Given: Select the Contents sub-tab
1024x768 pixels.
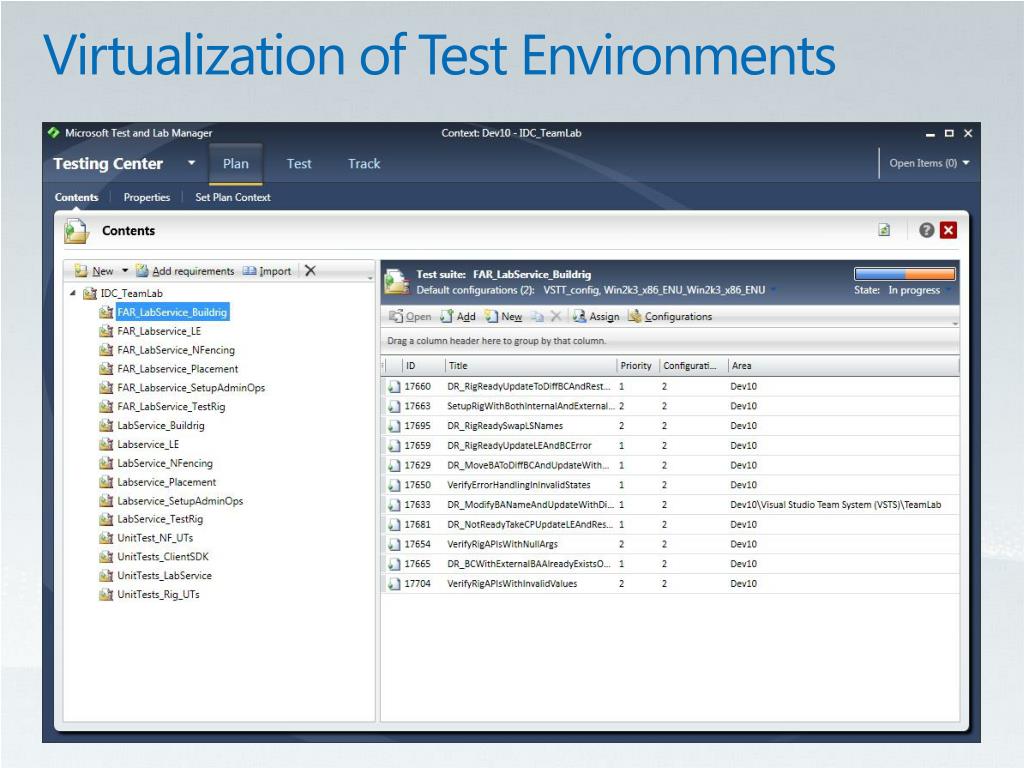Looking at the screenshot, I should tap(76, 197).
